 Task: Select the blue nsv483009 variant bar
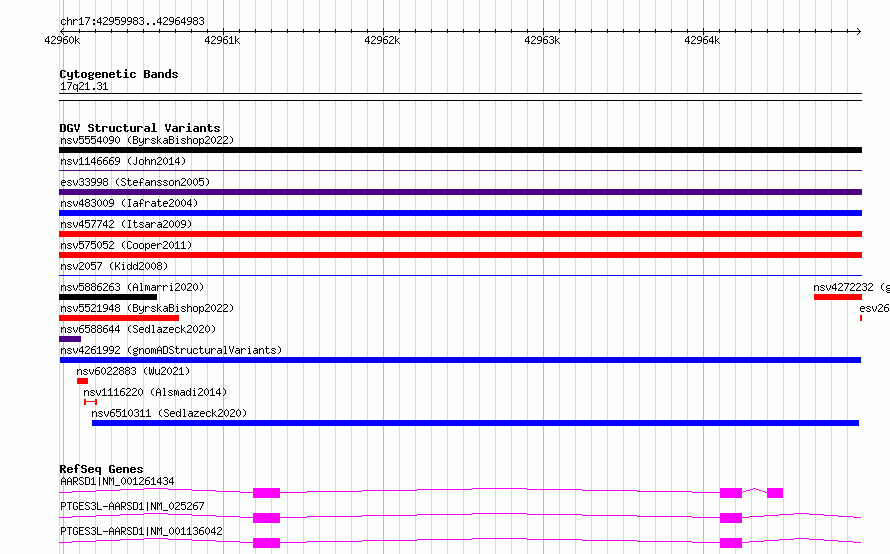pos(460,213)
